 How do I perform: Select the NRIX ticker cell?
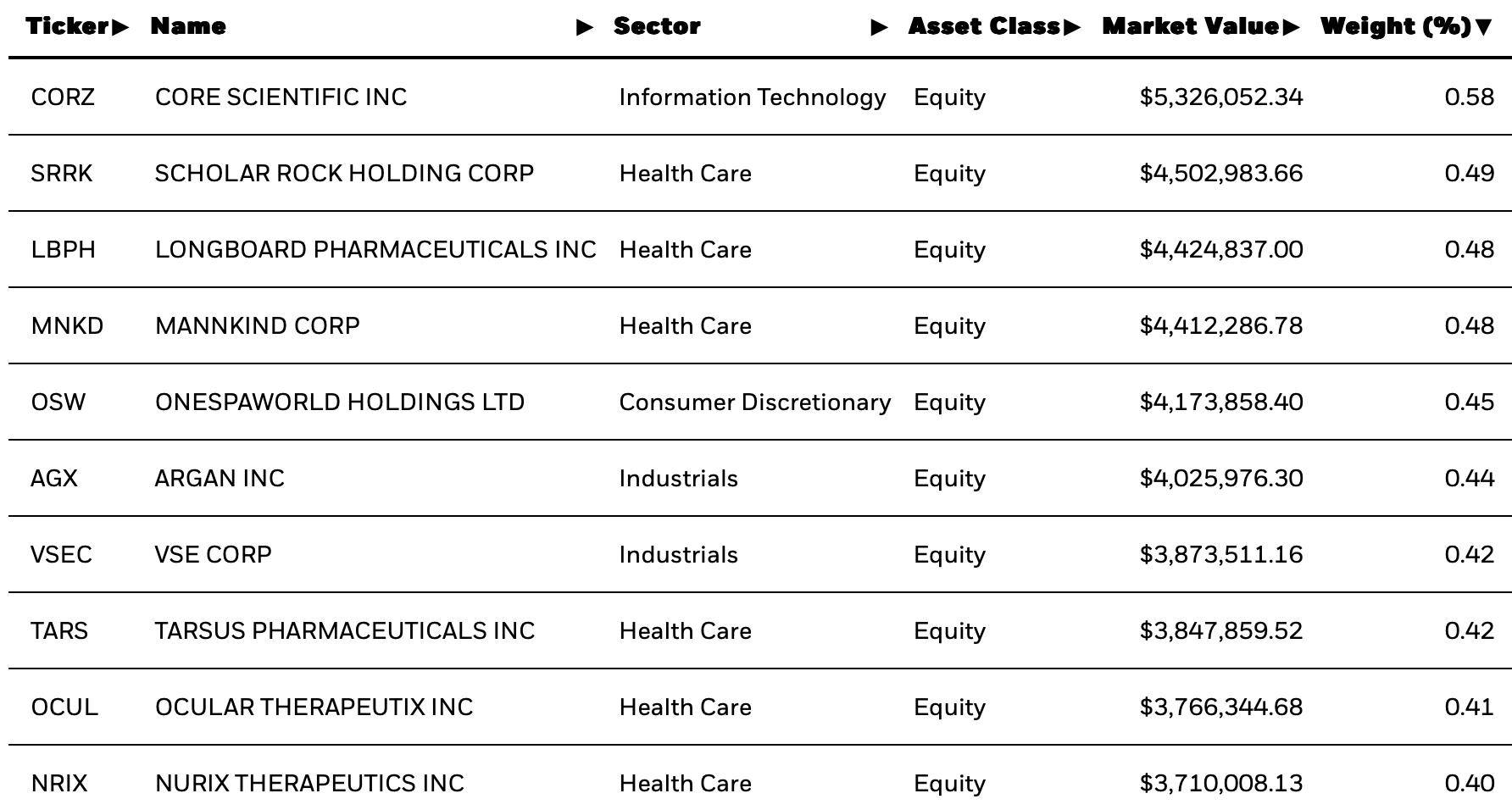tap(59, 783)
